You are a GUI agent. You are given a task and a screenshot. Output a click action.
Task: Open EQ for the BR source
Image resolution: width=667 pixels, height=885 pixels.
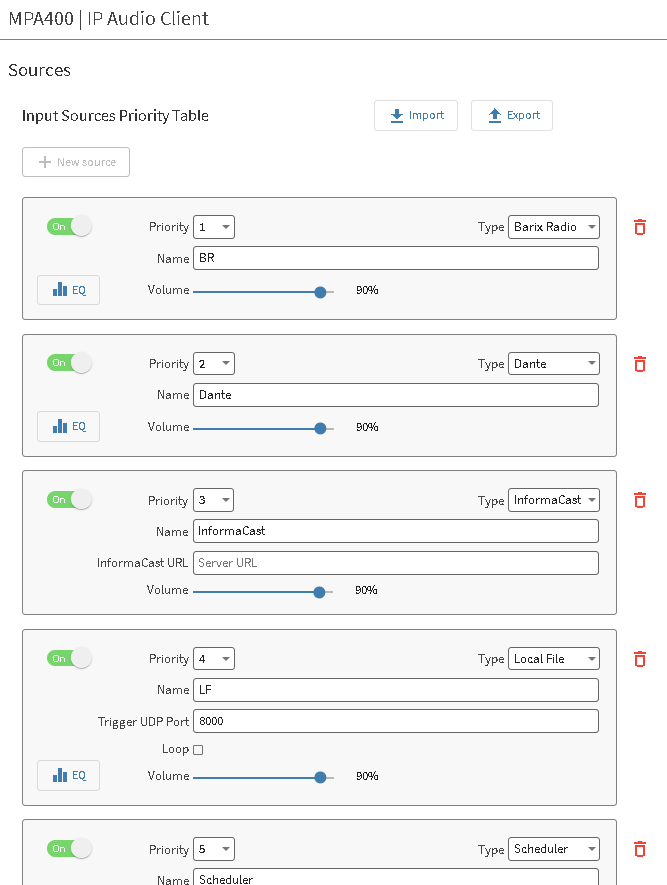click(x=69, y=290)
